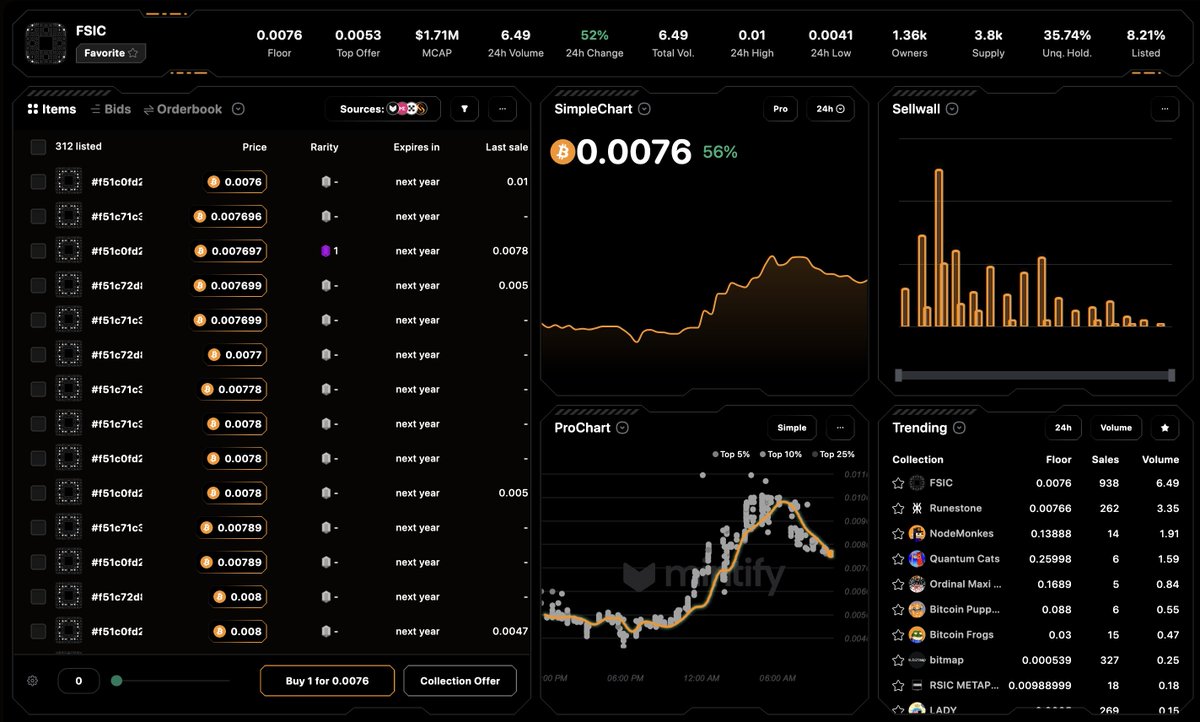This screenshot has height=722, width=1200.
Task: Open the settings gear beside the quantity field
Action: click(x=33, y=681)
